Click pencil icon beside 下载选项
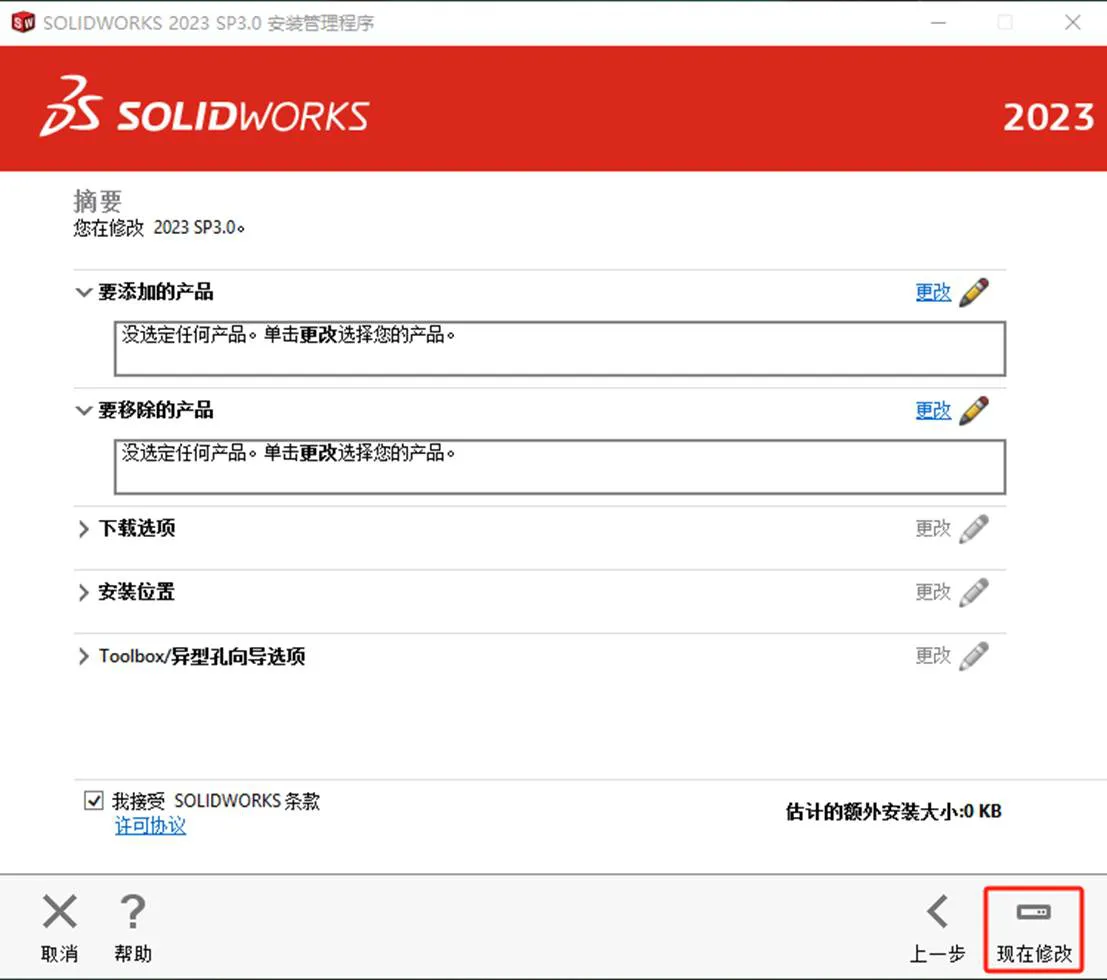Viewport: 1107px width, 980px height. pos(974,529)
